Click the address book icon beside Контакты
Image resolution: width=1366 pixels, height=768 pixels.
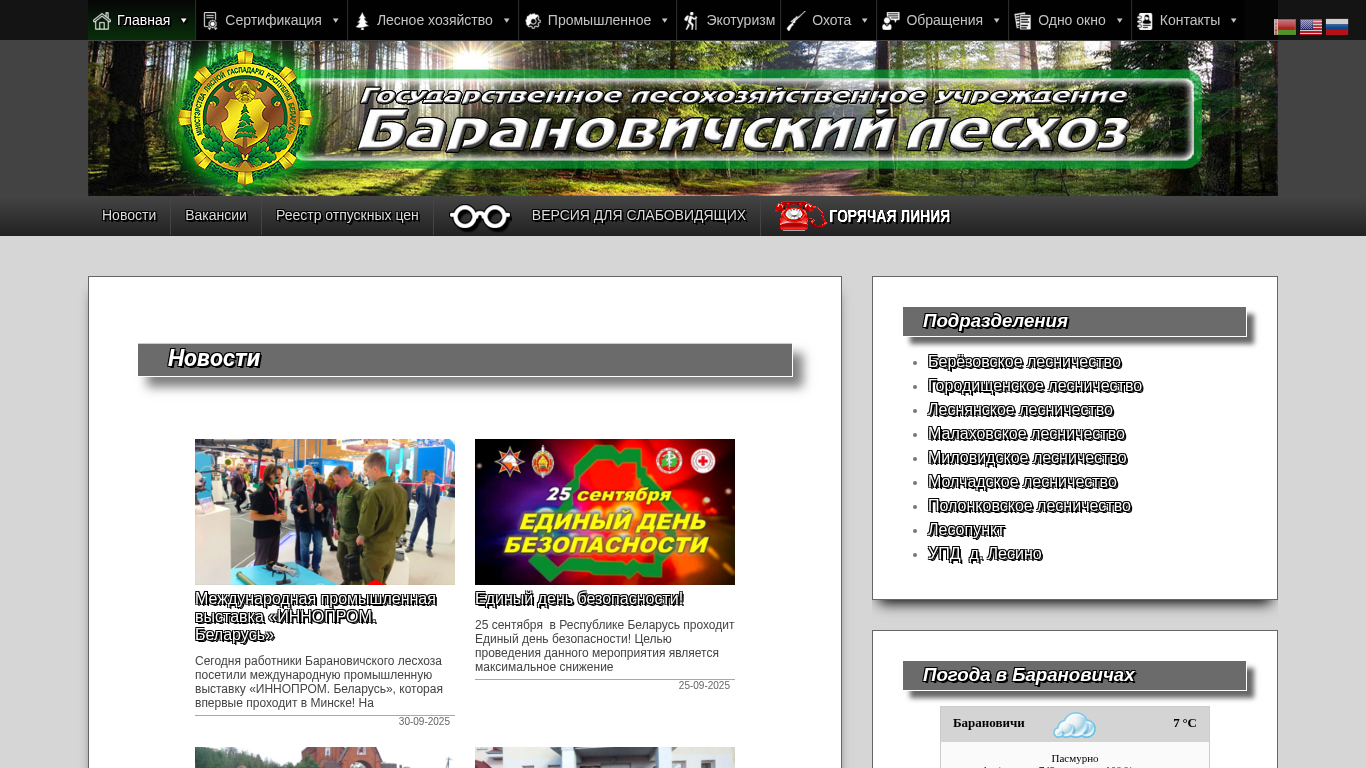[1145, 20]
